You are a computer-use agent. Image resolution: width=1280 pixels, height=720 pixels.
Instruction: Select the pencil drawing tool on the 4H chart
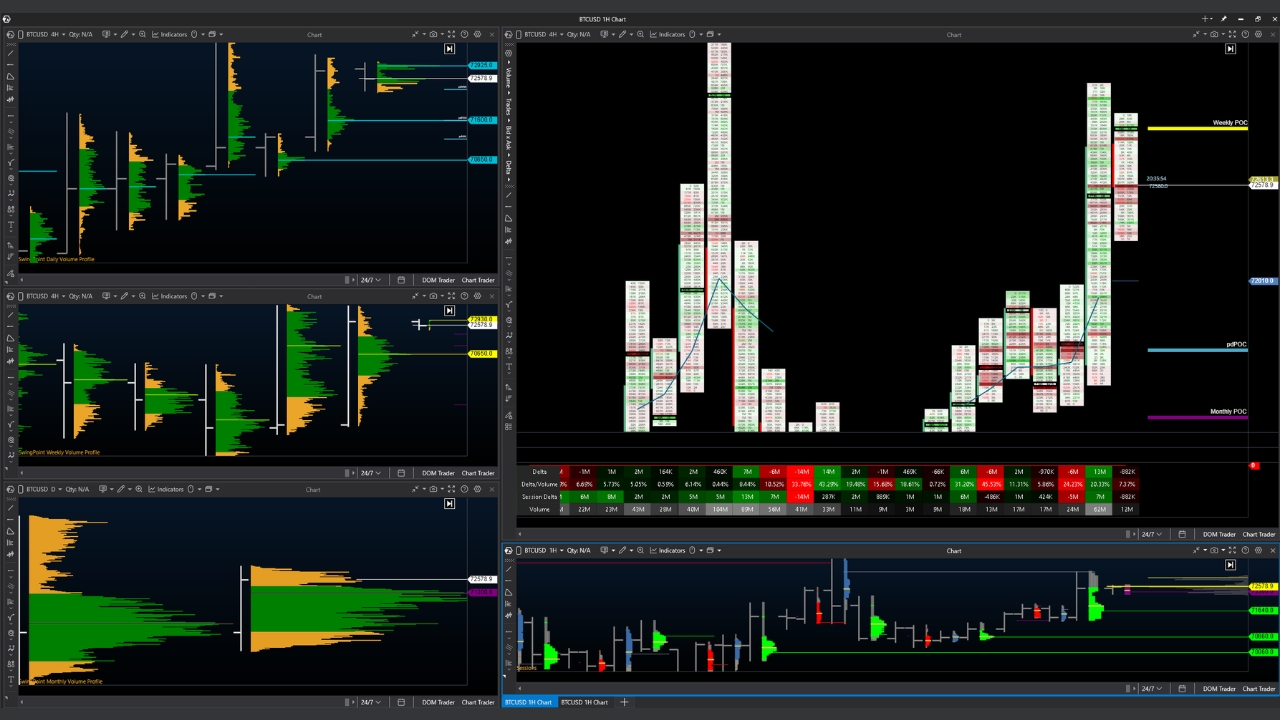(124, 34)
